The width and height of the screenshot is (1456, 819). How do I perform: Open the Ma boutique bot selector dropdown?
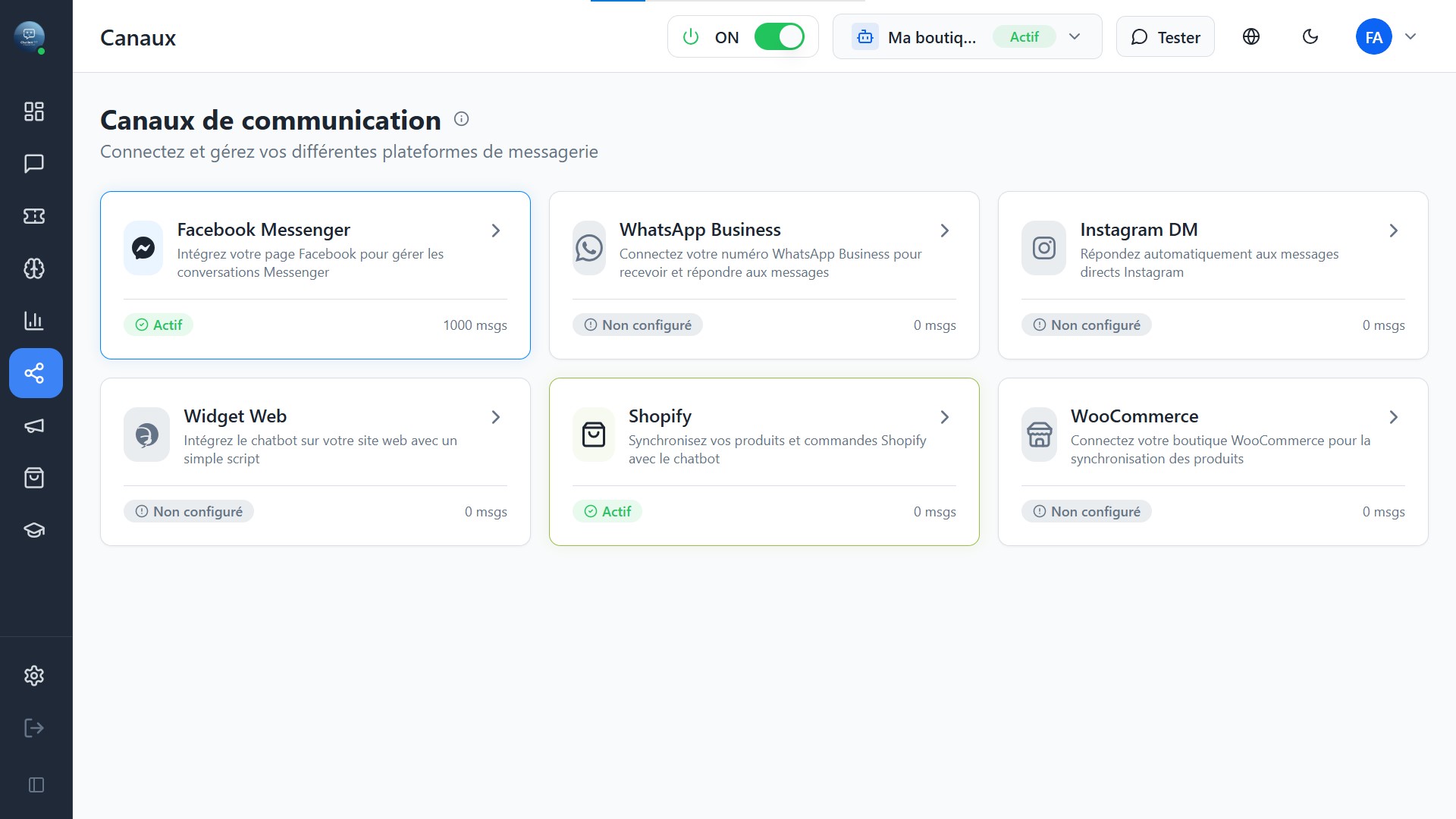click(x=967, y=36)
